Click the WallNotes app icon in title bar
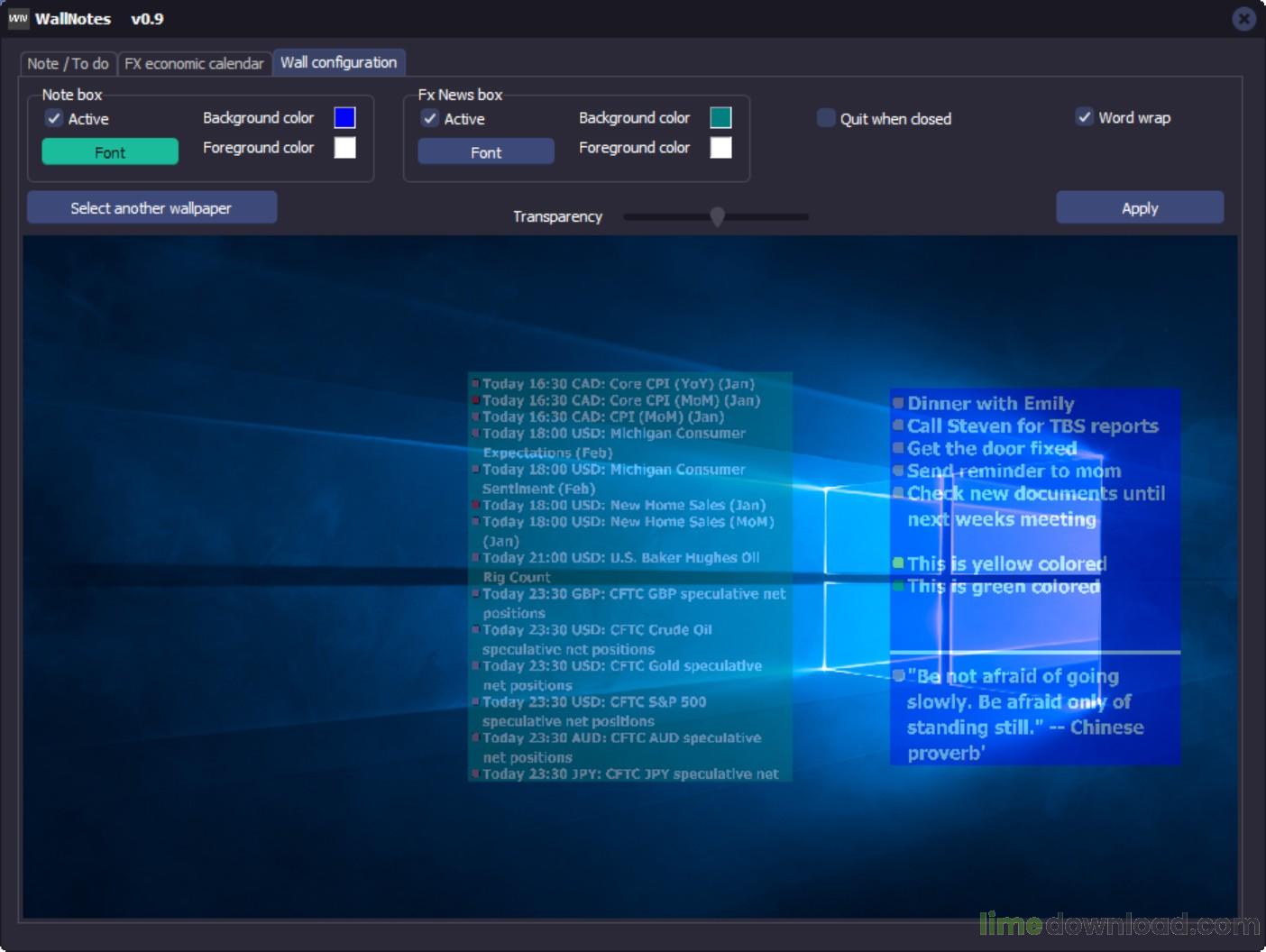This screenshot has width=1266, height=952. click(18, 18)
